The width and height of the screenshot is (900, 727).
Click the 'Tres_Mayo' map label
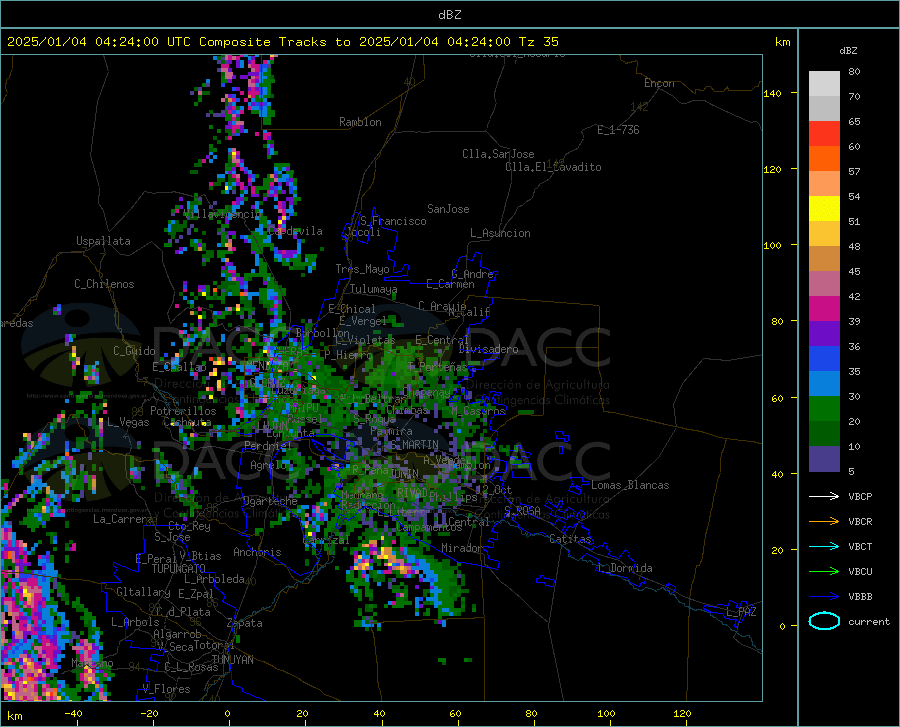click(362, 269)
